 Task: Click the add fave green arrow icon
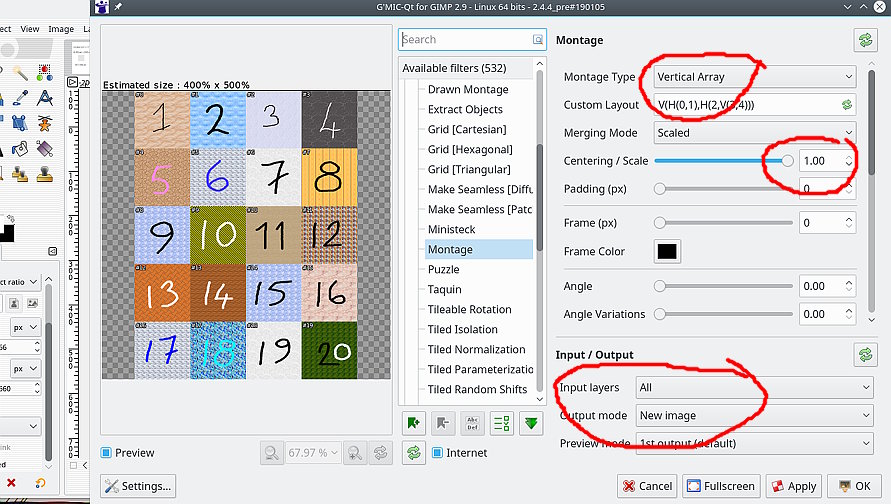click(413, 423)
